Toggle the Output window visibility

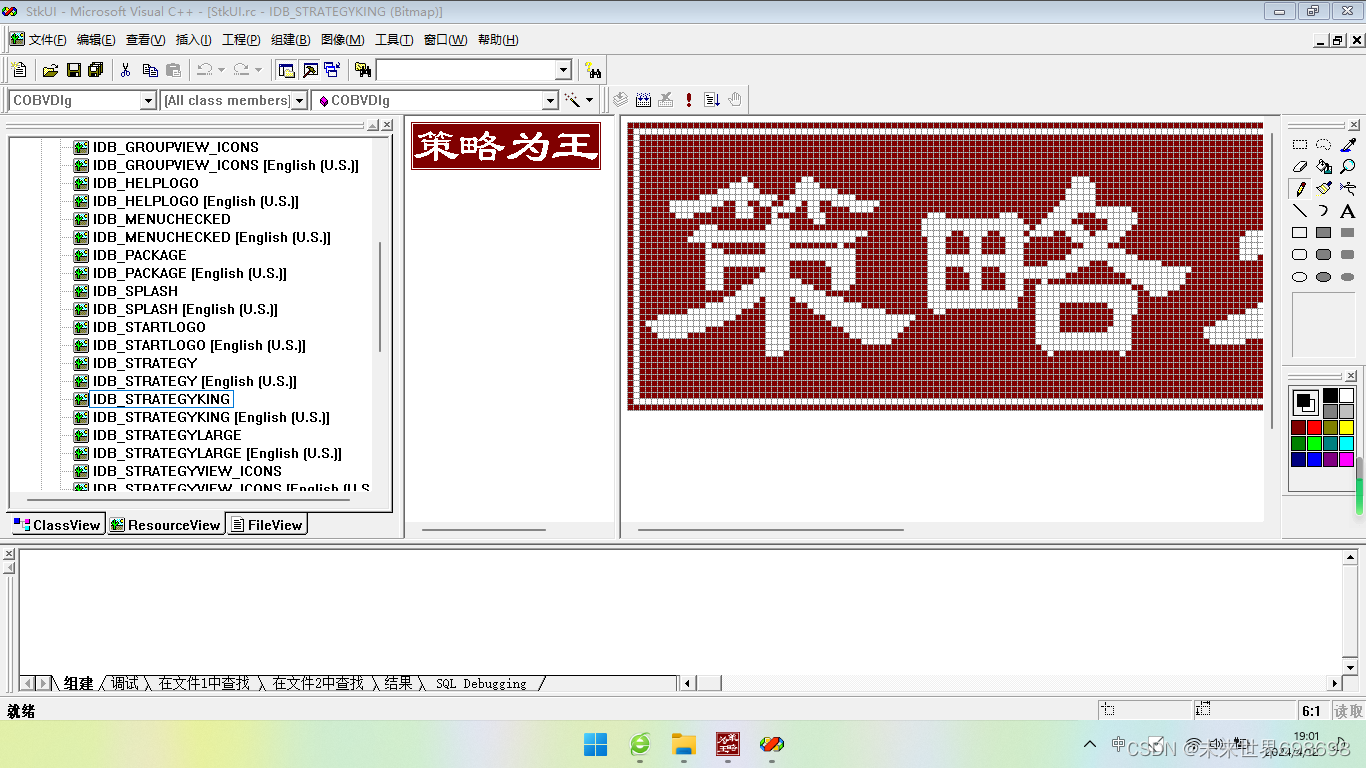[310, 69]
